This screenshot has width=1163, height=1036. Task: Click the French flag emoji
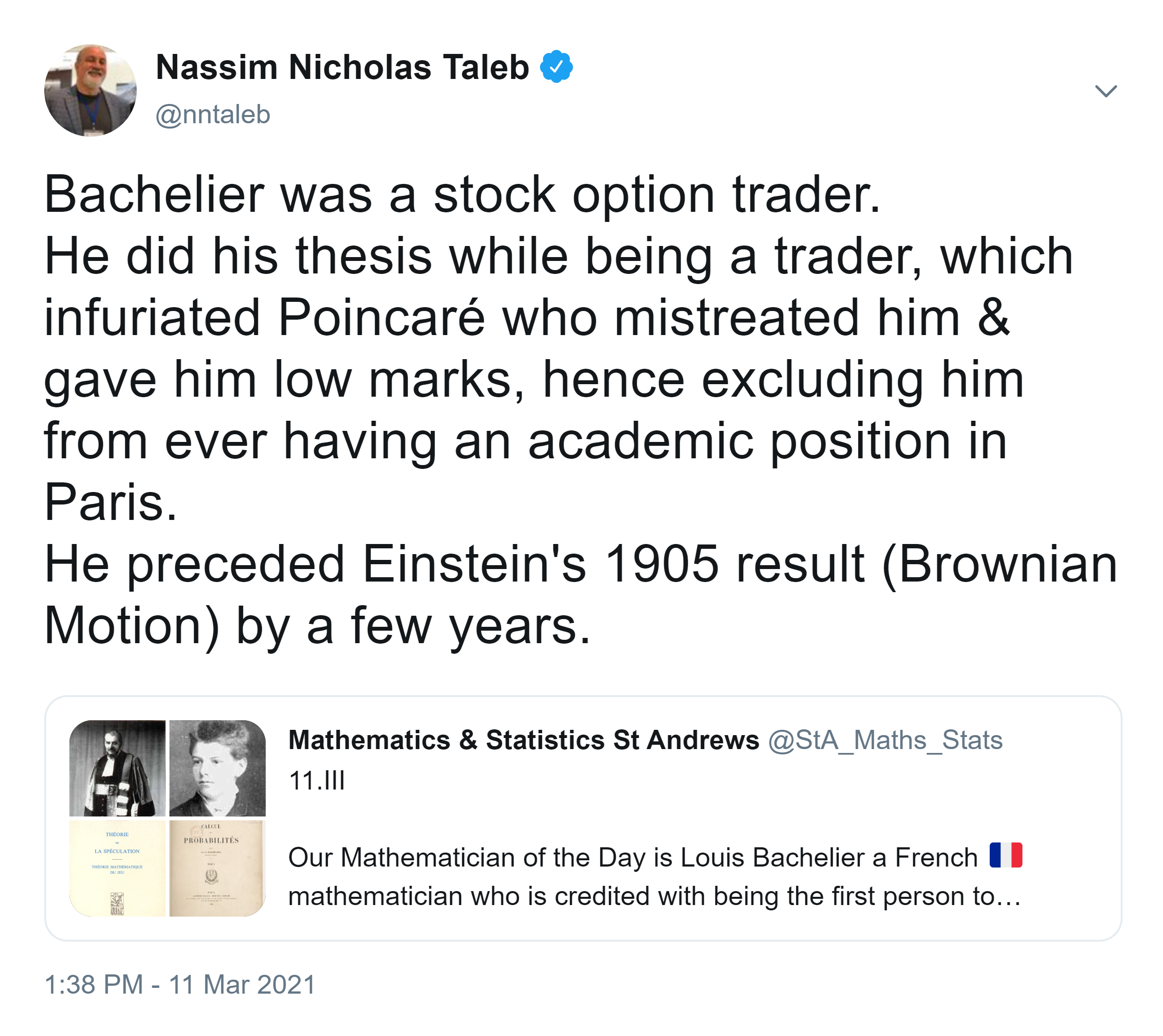(1005, 855)
